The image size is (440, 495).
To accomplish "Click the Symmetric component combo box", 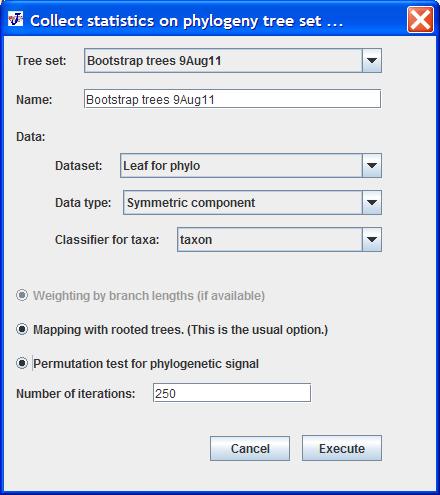I will (x=252, y=203).
